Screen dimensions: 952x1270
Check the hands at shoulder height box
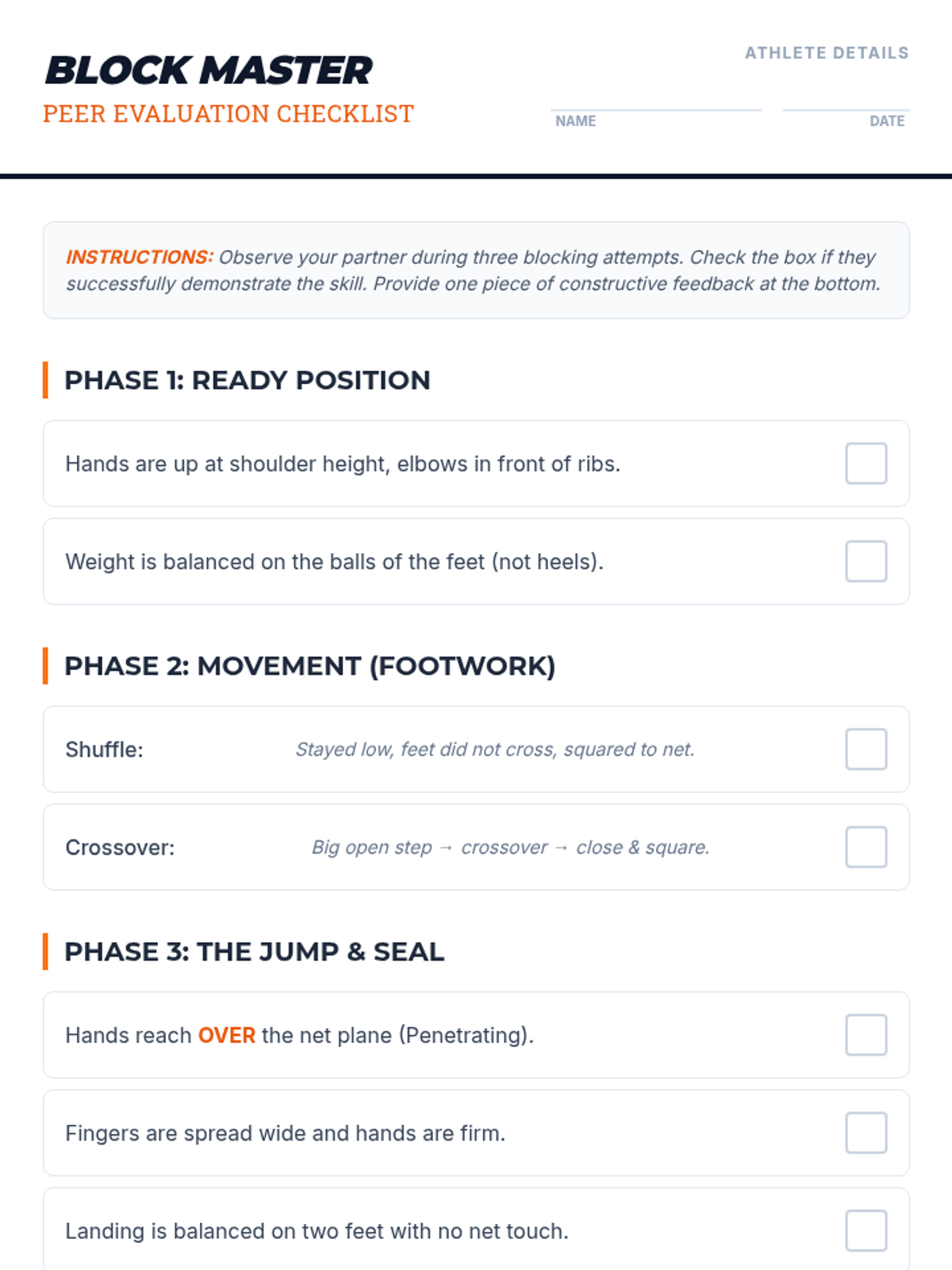click(866, 464)
